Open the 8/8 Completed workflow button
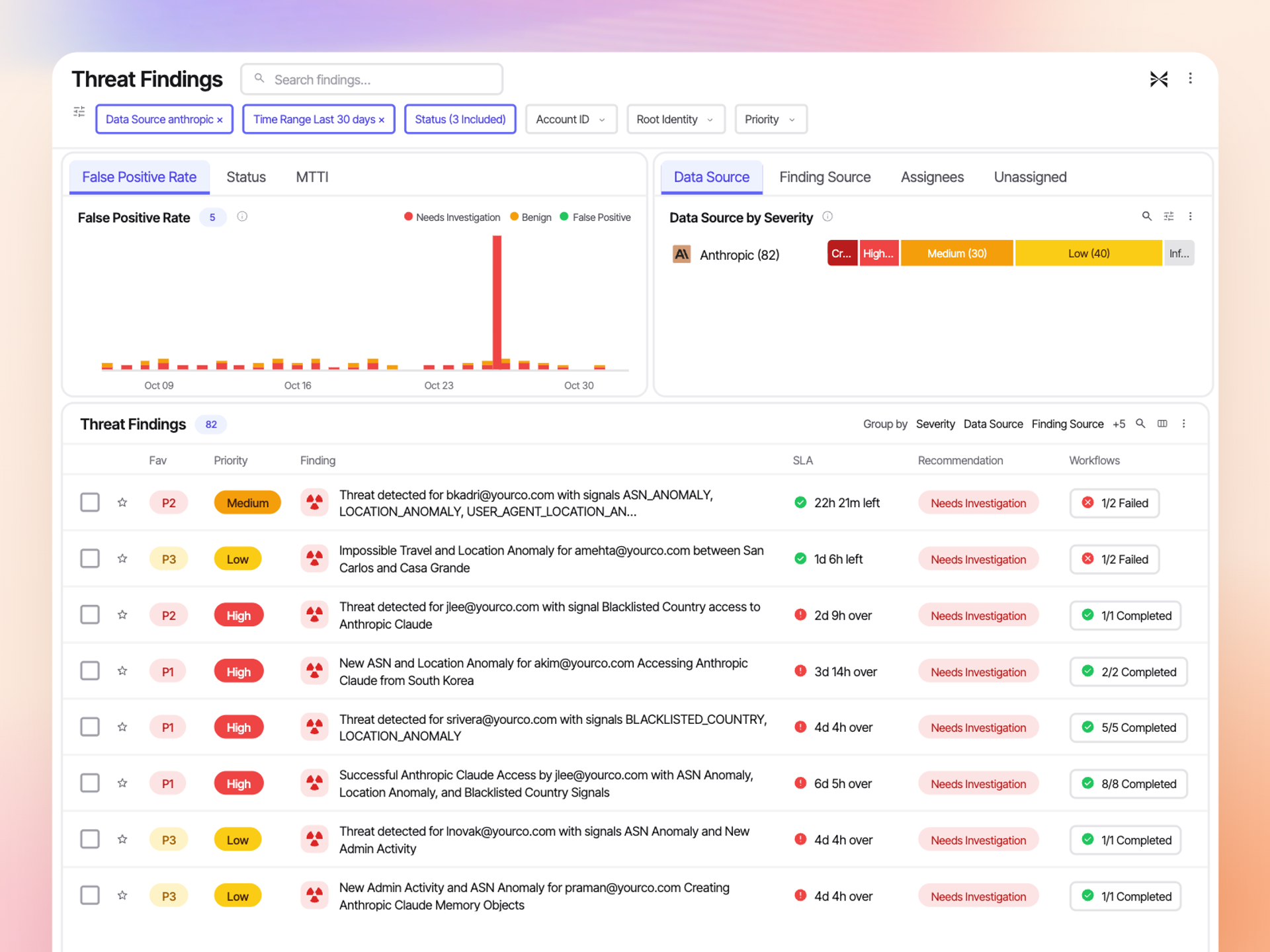Viewport: 1270px width, 952px height. pos(1128,784)
